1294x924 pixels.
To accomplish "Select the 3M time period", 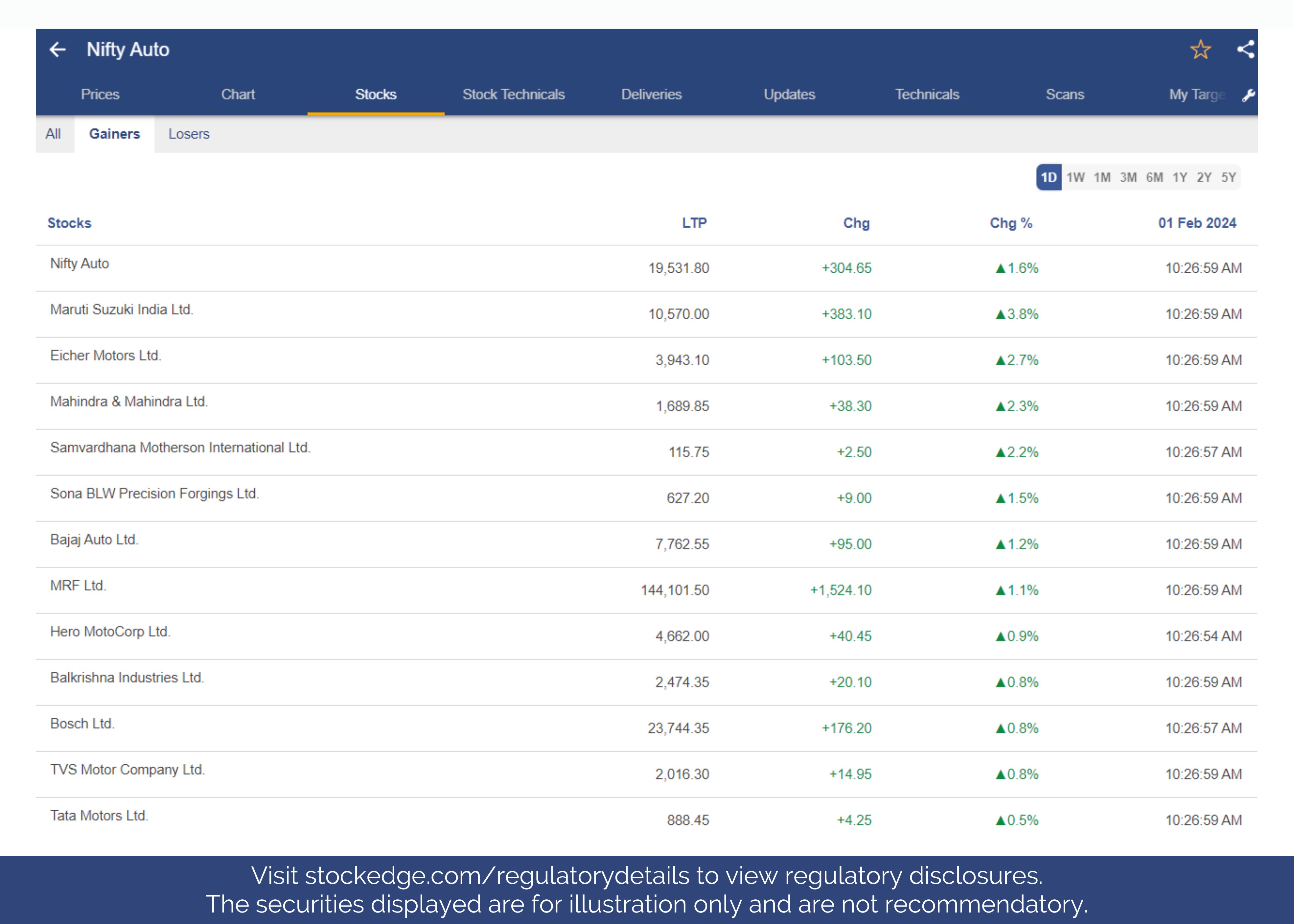I will point(1128,177).
